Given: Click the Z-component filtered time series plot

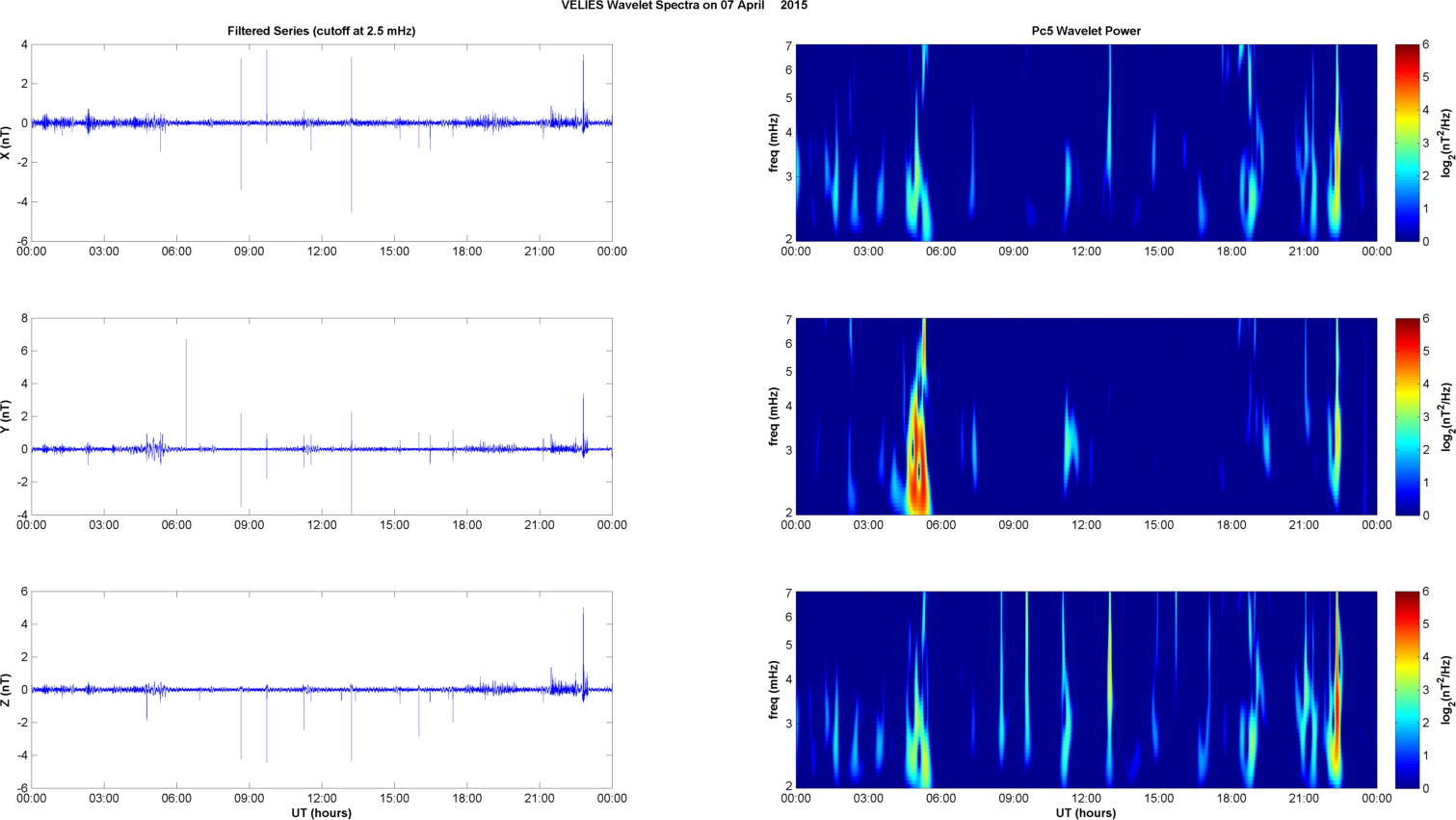Looking at the screenshot, I should coord(322,690).
